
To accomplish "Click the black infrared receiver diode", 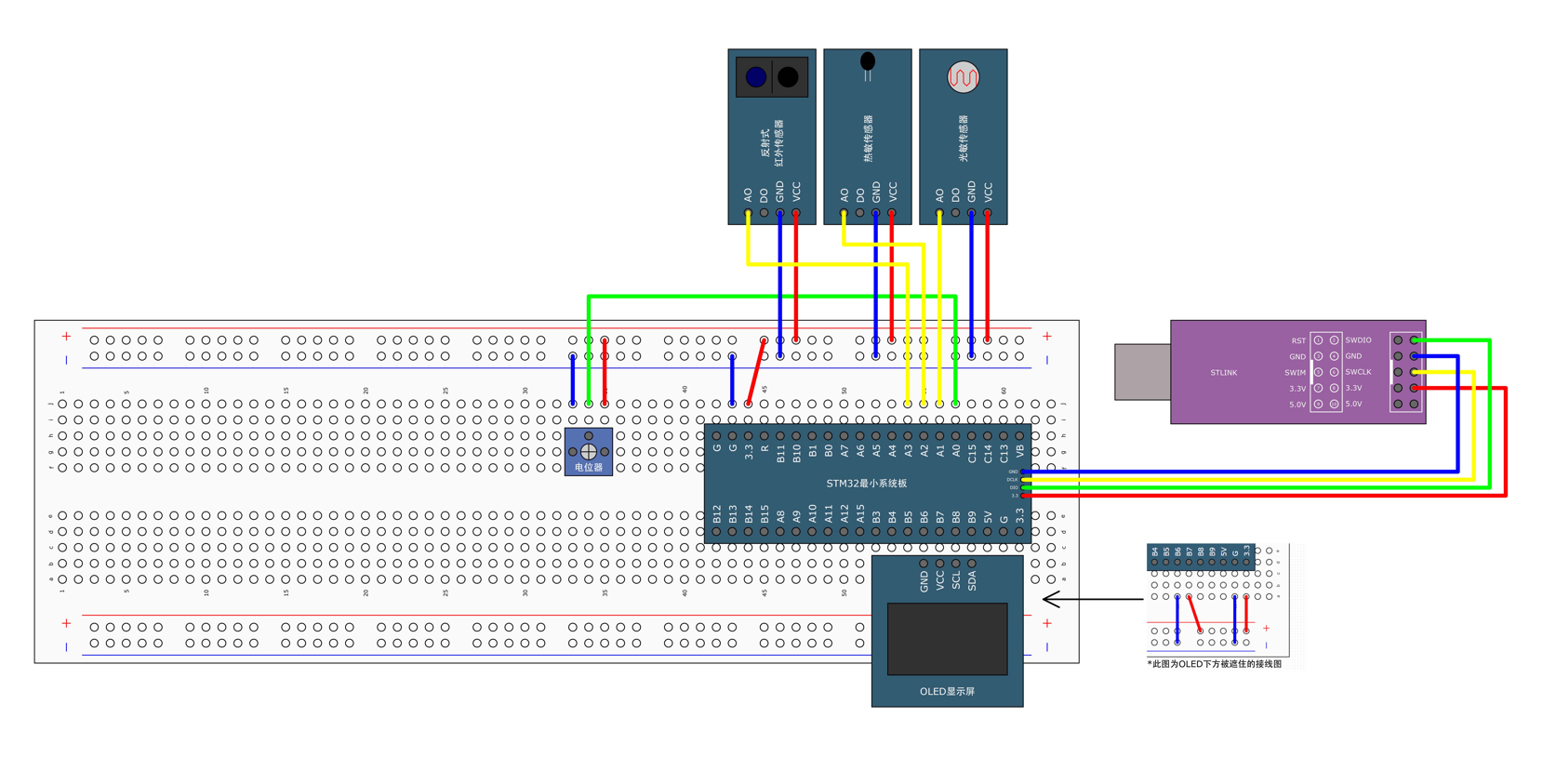I will coord(788,77).
